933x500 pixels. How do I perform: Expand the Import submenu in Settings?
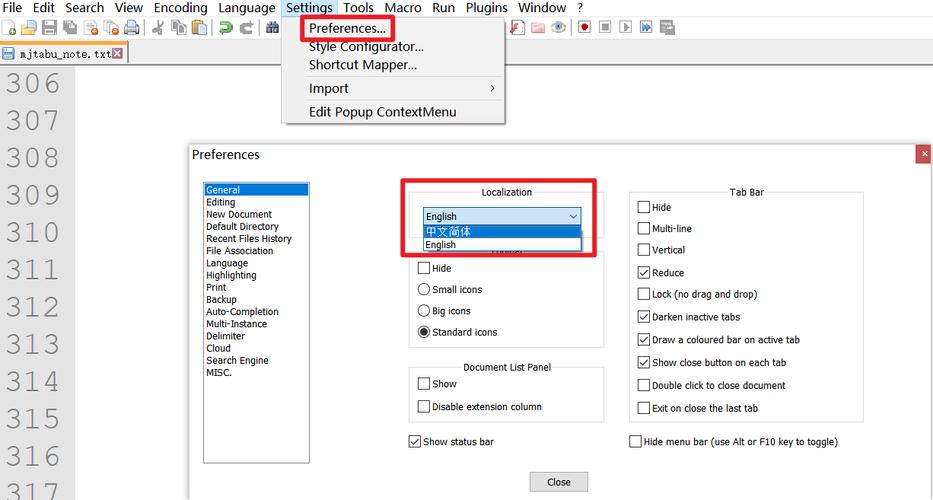pos(400,88)
